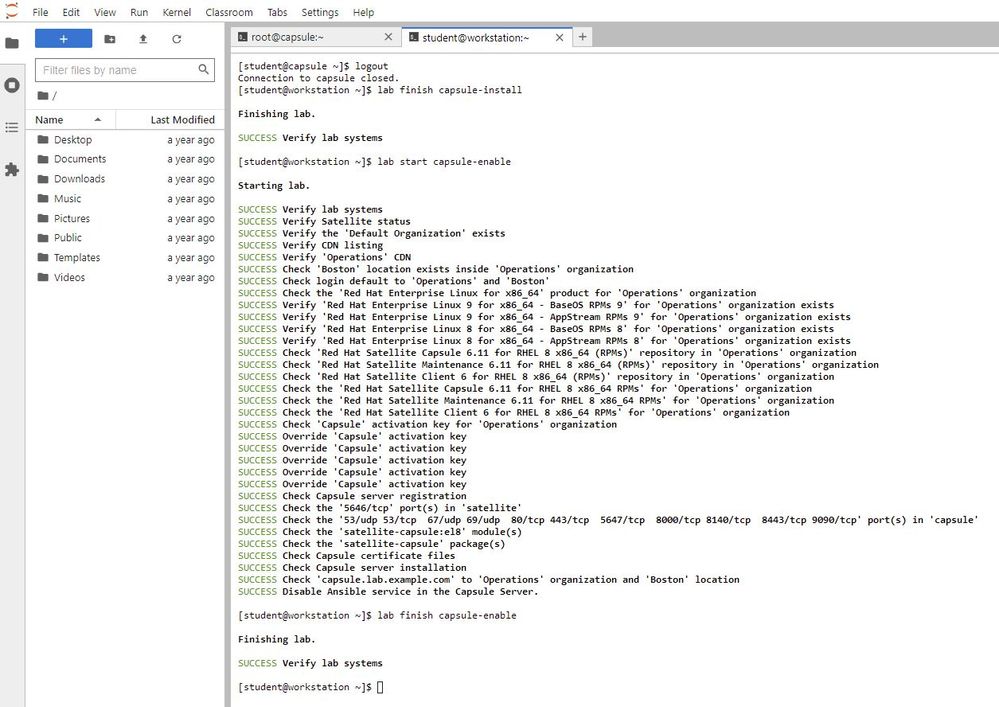This screenshot has height=707, width=999.
Task: Open the Kernel menu
Action: pos(177,12)
